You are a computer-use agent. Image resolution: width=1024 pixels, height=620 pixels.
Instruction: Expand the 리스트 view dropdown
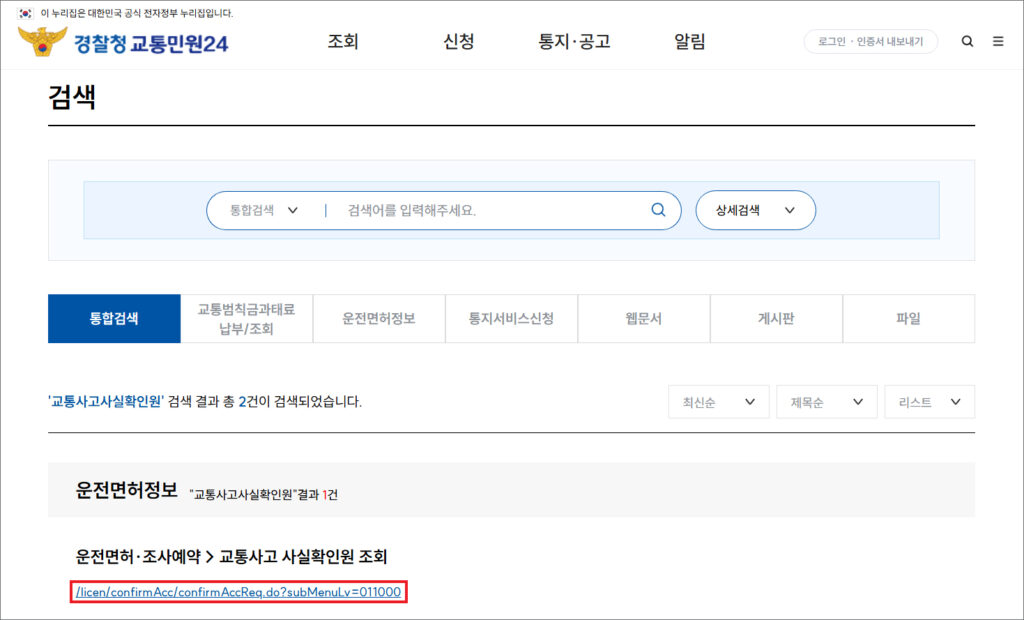click(x=929, y=402)
